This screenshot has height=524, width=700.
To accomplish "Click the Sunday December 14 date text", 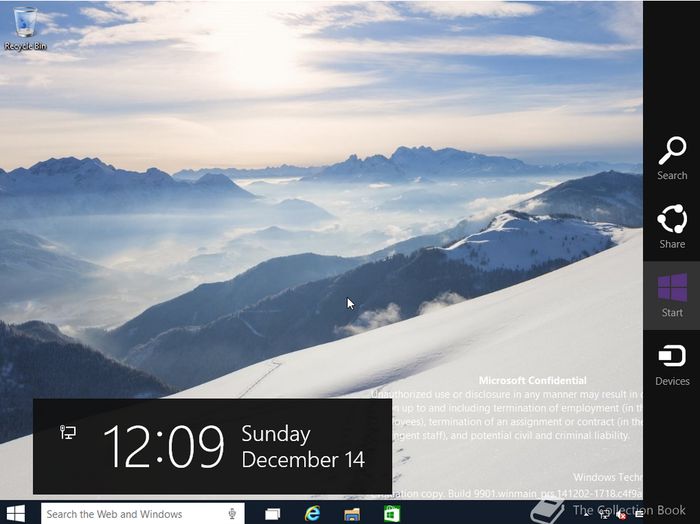I will point(302,446).
